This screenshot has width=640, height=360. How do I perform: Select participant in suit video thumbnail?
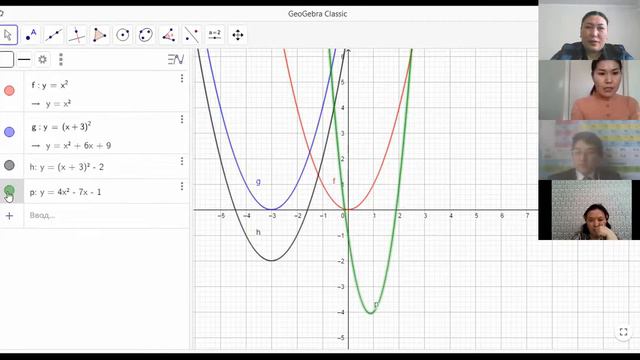[589, 150]
